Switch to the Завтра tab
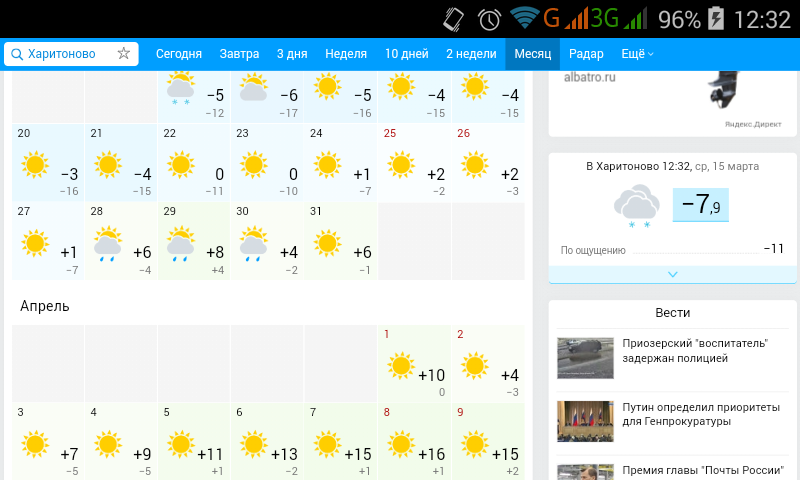This screenshot has width=800, height=480. [x=239, y=54]
